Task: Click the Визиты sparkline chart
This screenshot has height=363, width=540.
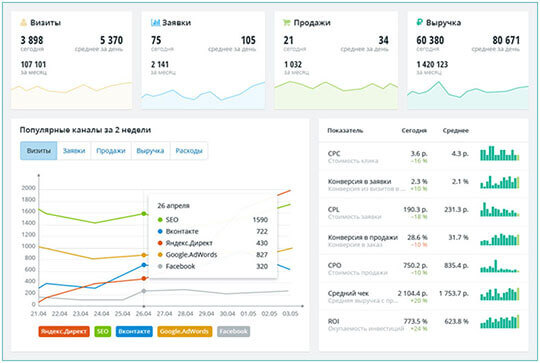Action: (x=71, y=95)
